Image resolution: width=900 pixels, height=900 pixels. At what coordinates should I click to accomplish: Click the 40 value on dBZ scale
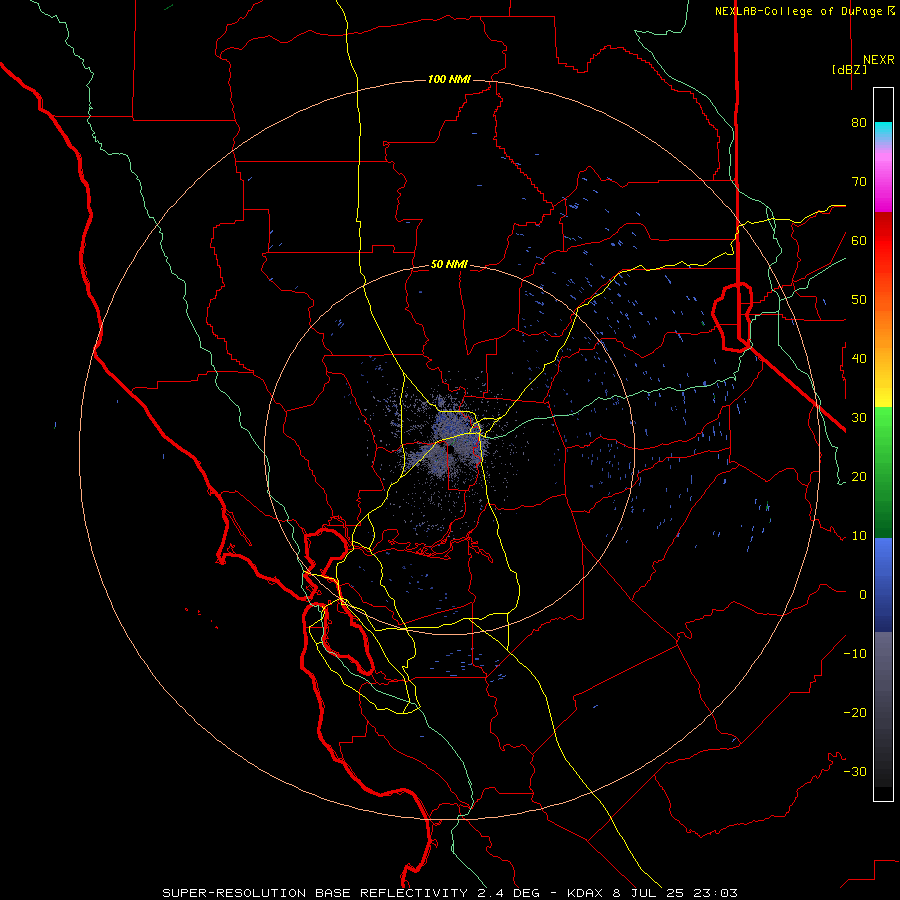tap(859, 359)
